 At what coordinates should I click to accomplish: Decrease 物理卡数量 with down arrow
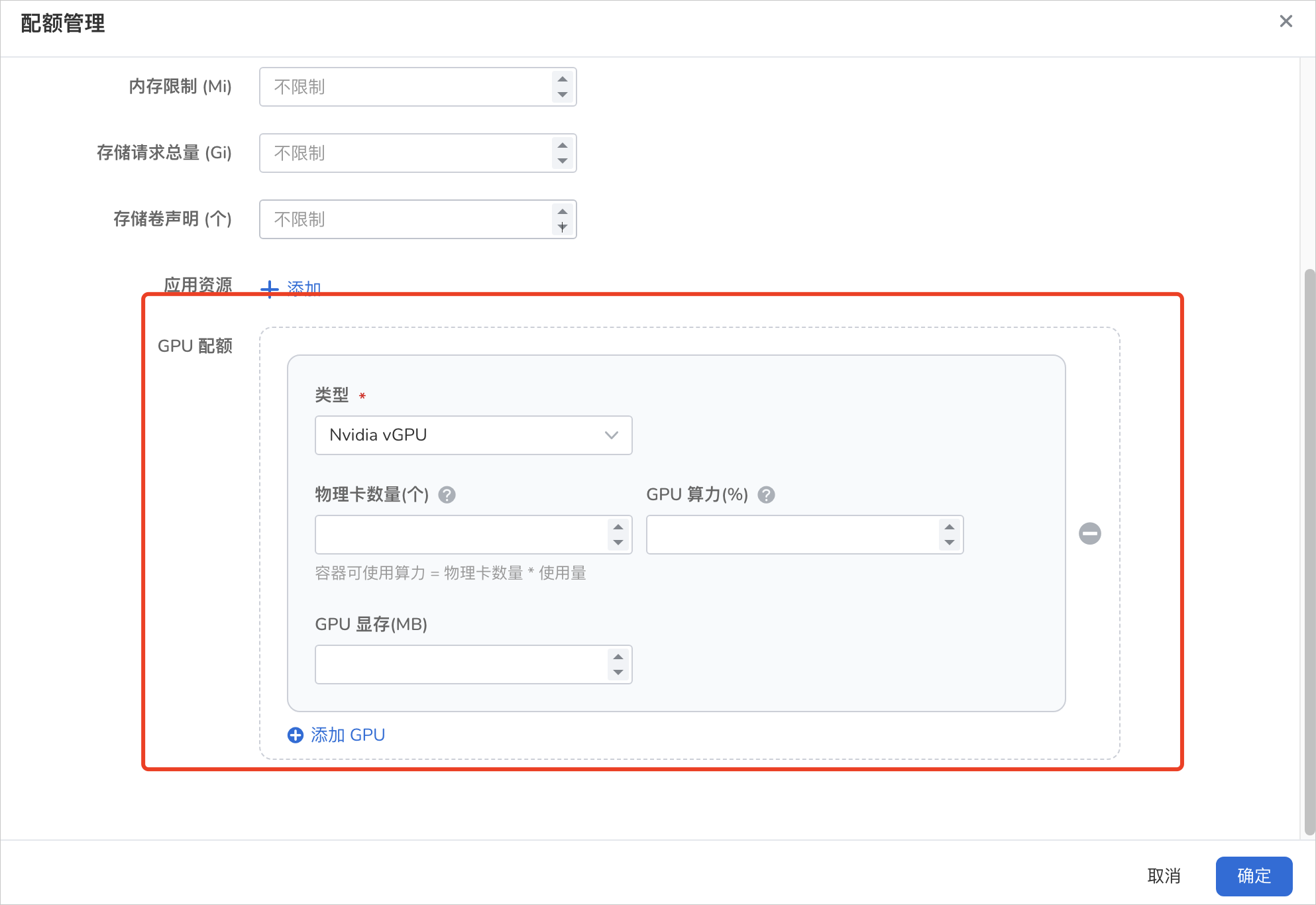(x=618, y=543)
